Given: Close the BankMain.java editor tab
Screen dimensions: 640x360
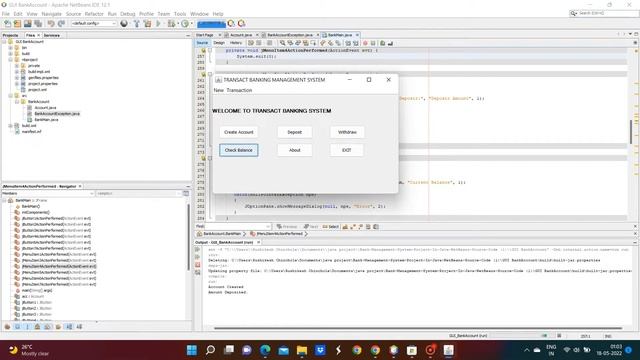Looking at the screenshot, I should click(x=357, y=35).
